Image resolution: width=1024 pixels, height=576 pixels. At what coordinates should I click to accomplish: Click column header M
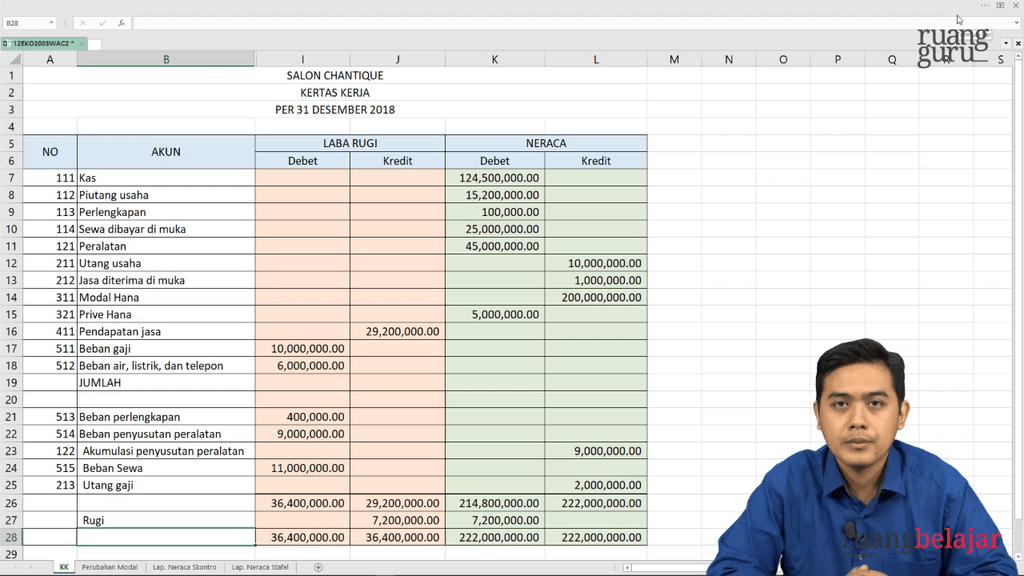click(674, 60)
